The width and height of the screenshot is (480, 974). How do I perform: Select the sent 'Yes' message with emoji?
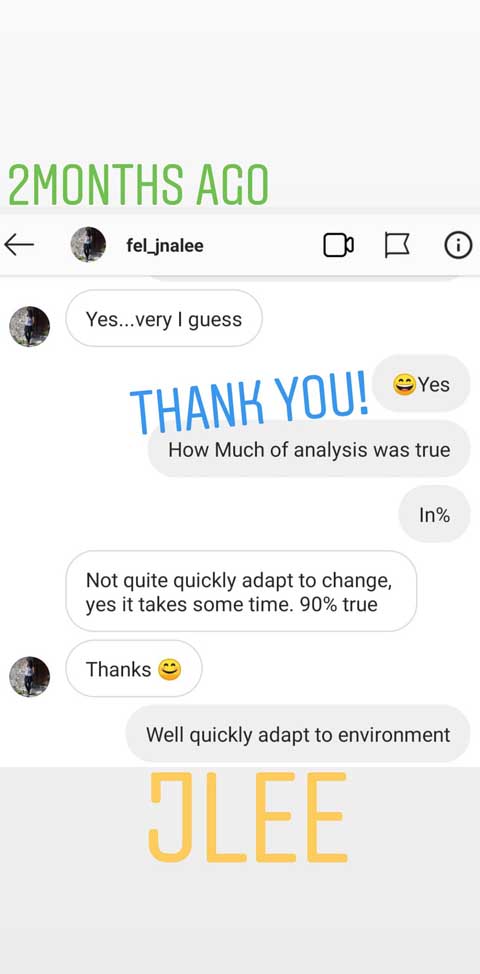pyautogui.click(x=422, y=385)
